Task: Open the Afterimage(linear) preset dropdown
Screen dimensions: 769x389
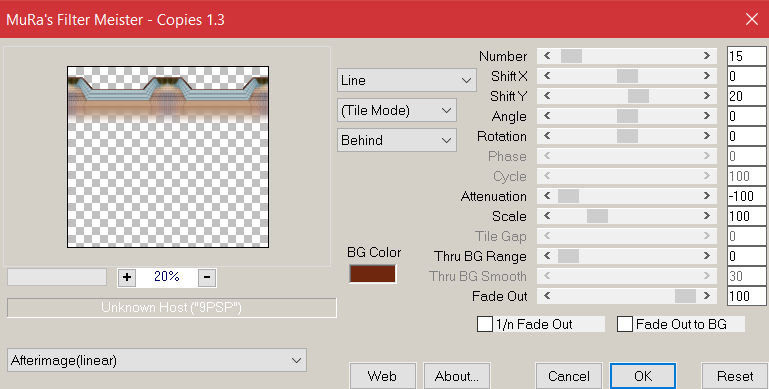Action: 157,361
